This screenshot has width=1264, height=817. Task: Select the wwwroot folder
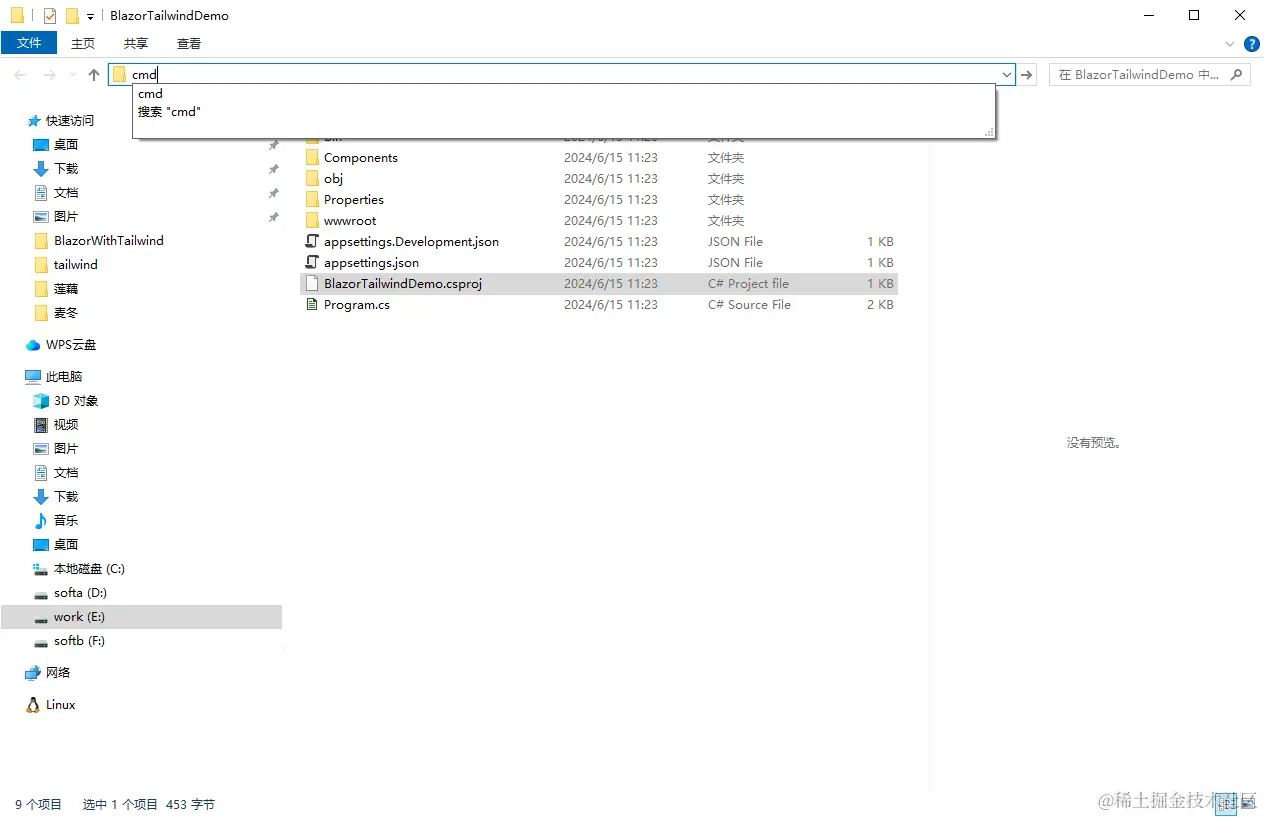click(599, 221)
